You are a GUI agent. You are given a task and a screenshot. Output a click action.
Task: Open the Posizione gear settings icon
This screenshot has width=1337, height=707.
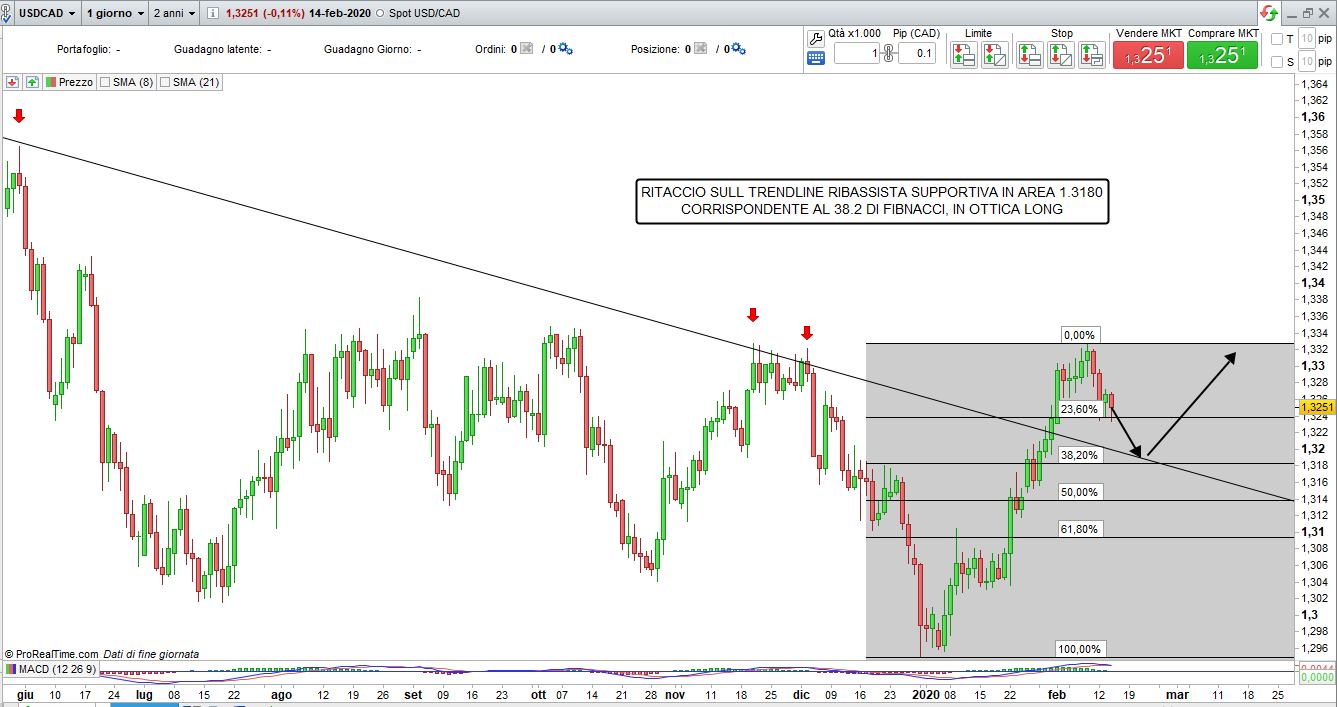739,49
